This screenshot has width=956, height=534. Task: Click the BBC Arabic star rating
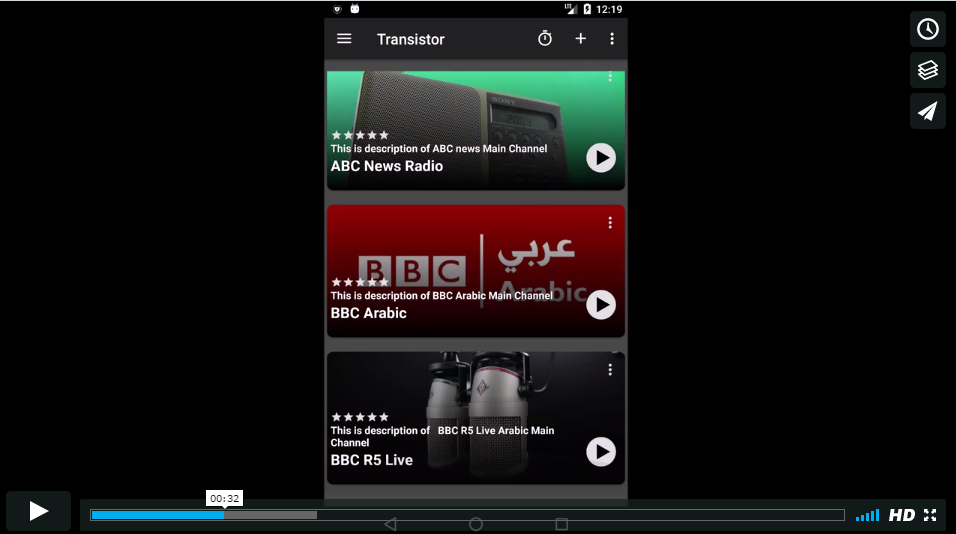click(360, 282)
